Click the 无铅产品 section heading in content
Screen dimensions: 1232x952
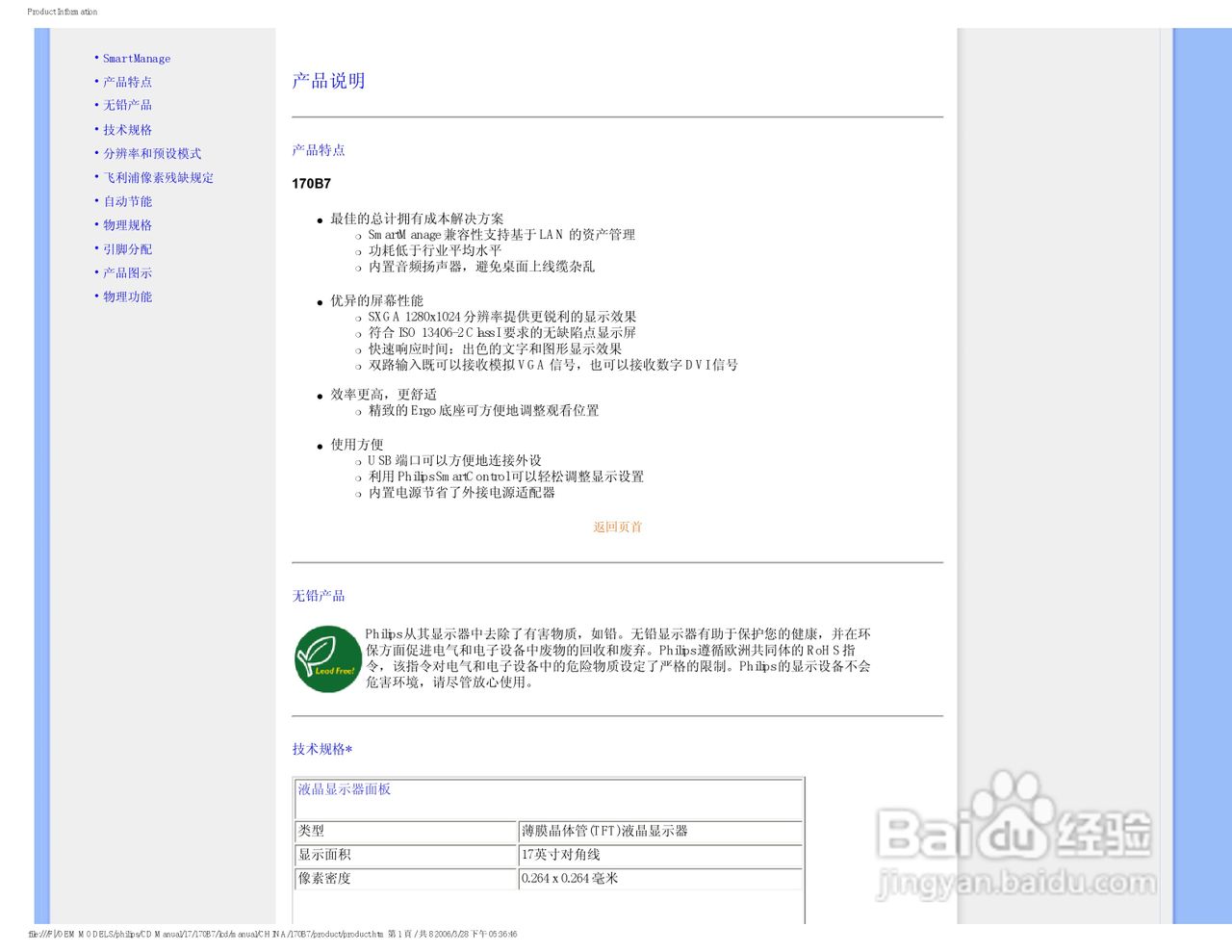click(x=319, y=596)
